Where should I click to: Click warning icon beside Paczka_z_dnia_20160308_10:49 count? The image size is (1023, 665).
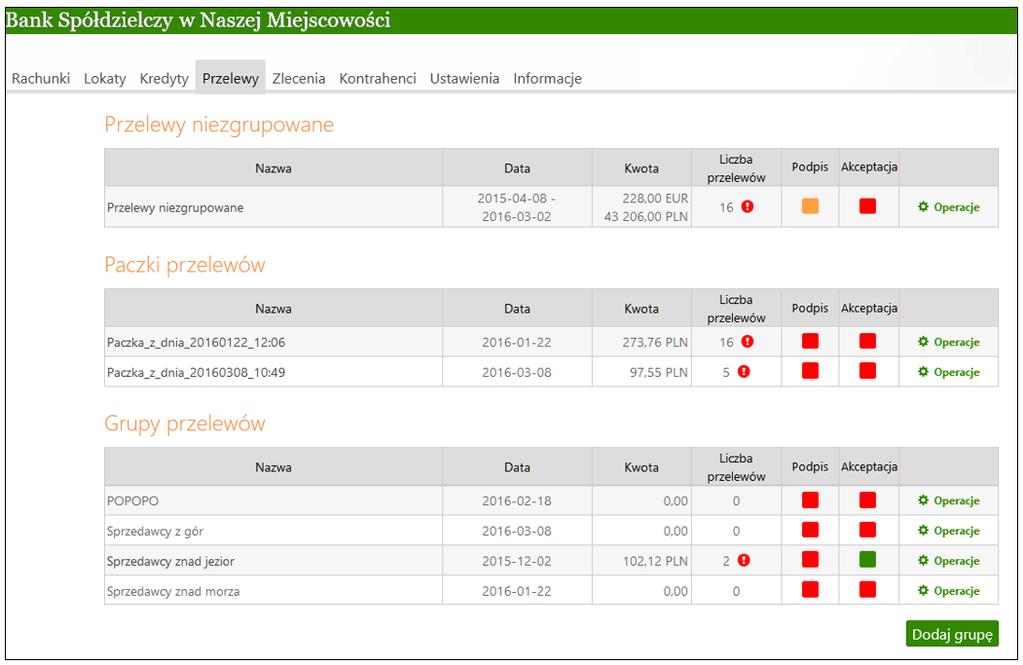tap(744, 371)
